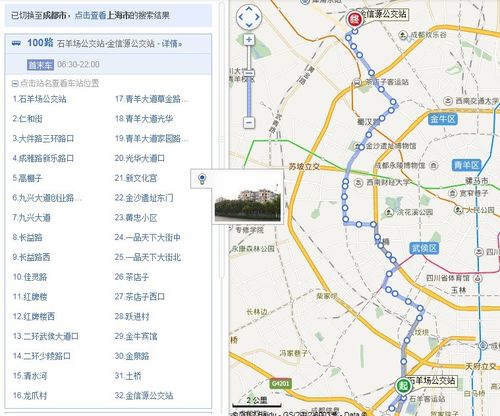Zoom in with the plus button

(x=249, y=40)
